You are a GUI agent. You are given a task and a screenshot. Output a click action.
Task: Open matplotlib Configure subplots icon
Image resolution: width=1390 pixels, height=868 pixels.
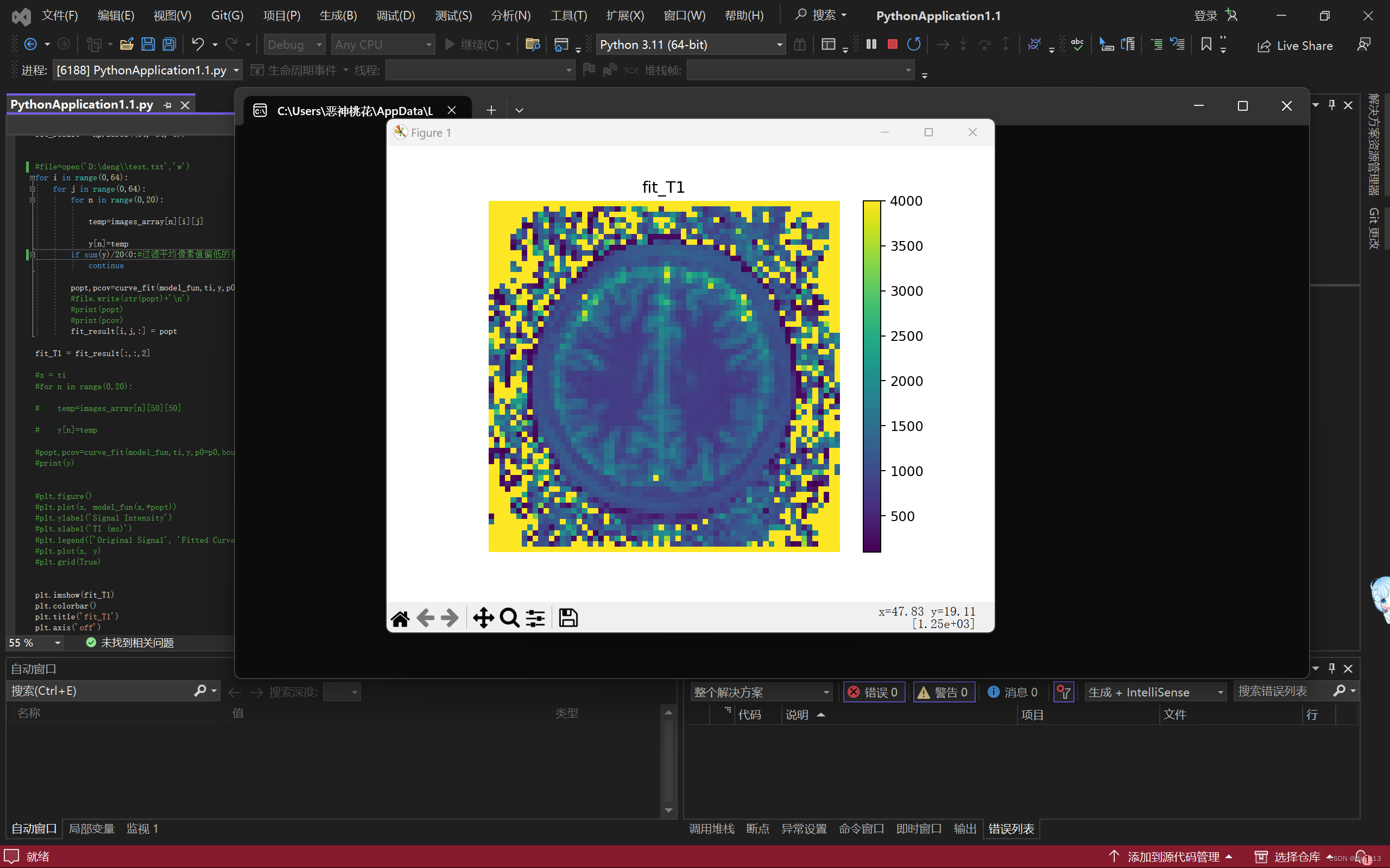535,618
